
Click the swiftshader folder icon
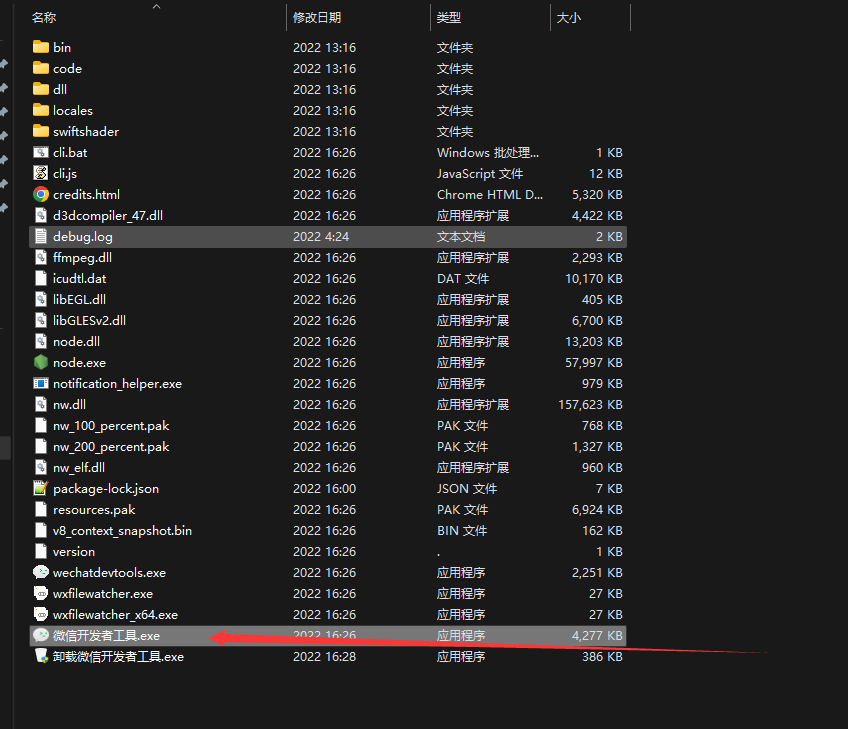tap(41, 131)
